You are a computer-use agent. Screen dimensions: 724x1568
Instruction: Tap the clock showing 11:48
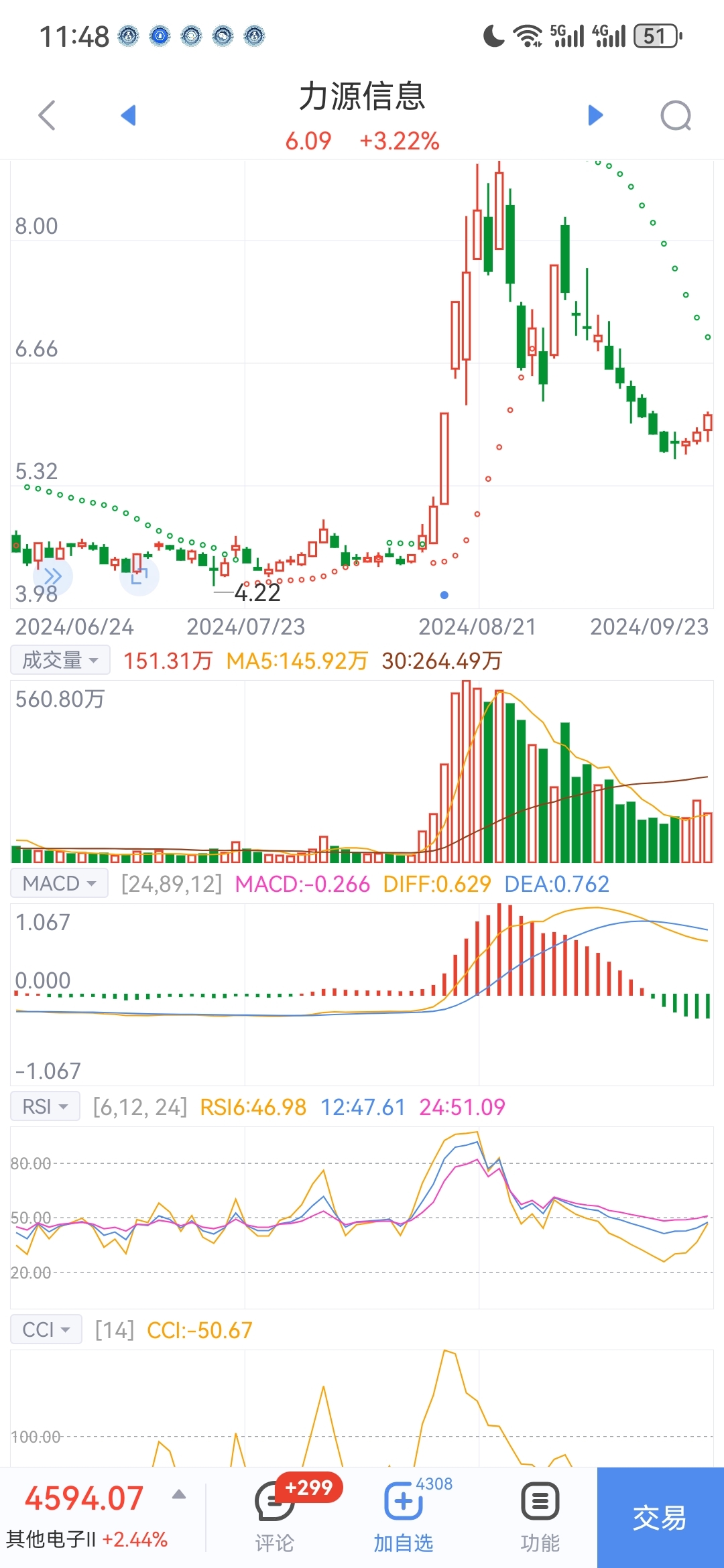point(74,36)
